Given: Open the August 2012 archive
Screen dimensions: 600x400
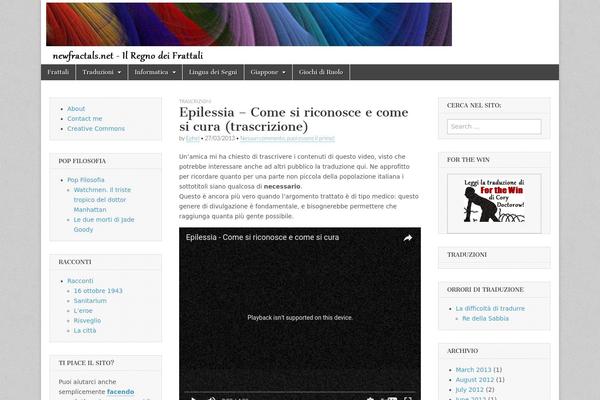Looking at the screenshot, I should point(475,380).
